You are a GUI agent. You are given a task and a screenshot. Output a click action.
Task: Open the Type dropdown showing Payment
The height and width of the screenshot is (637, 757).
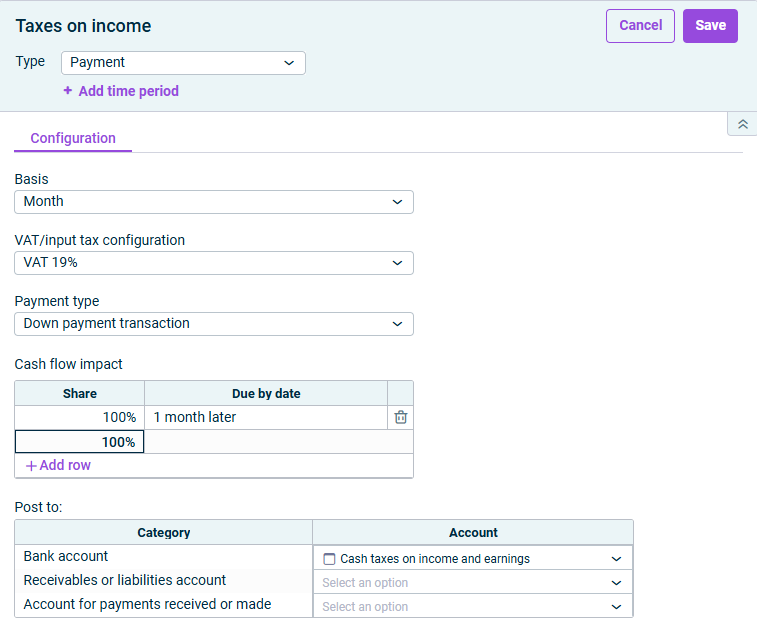click(x=183, y=63)
